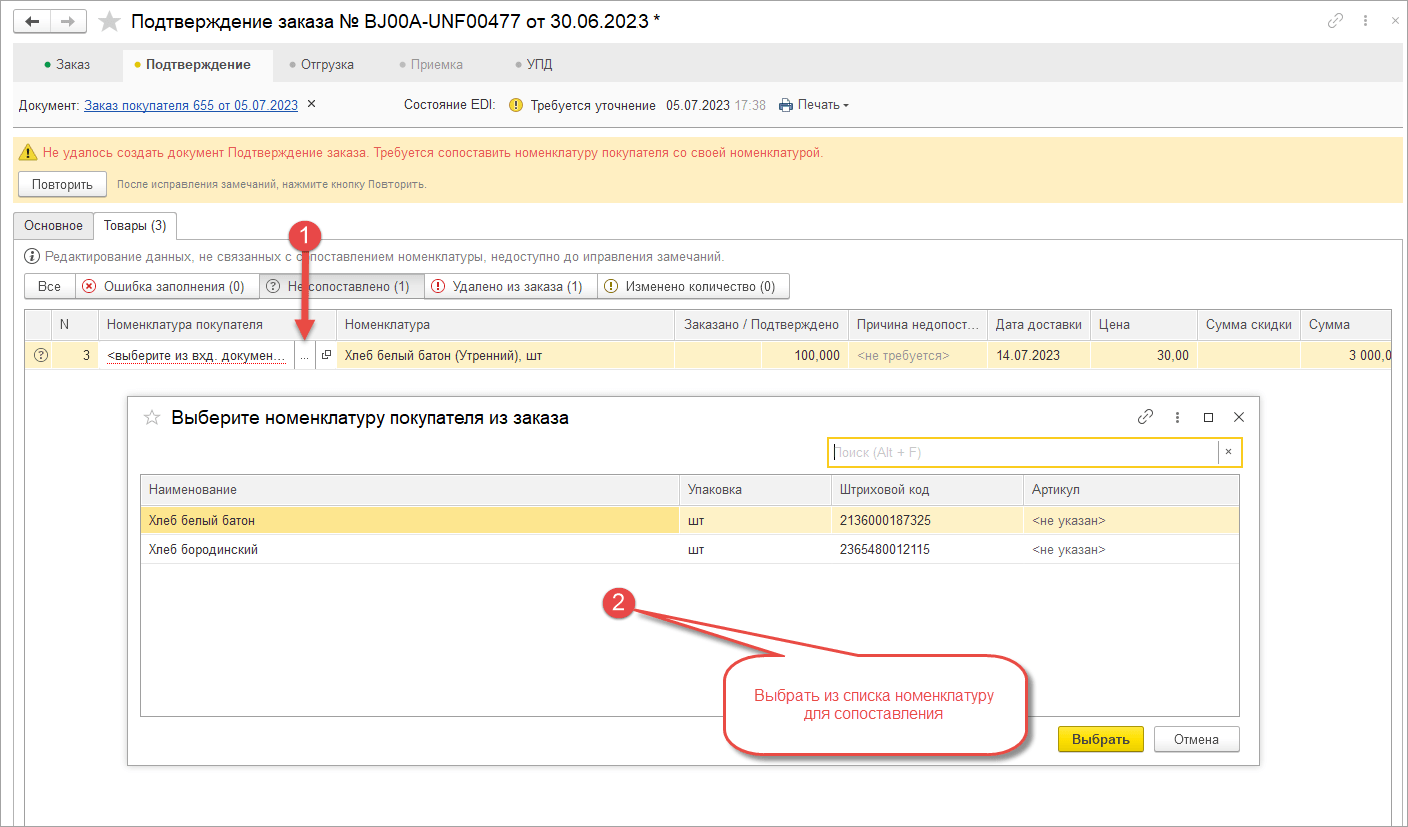Click the forward navigation arrow
1408x827 pixels.
(67, 21)
